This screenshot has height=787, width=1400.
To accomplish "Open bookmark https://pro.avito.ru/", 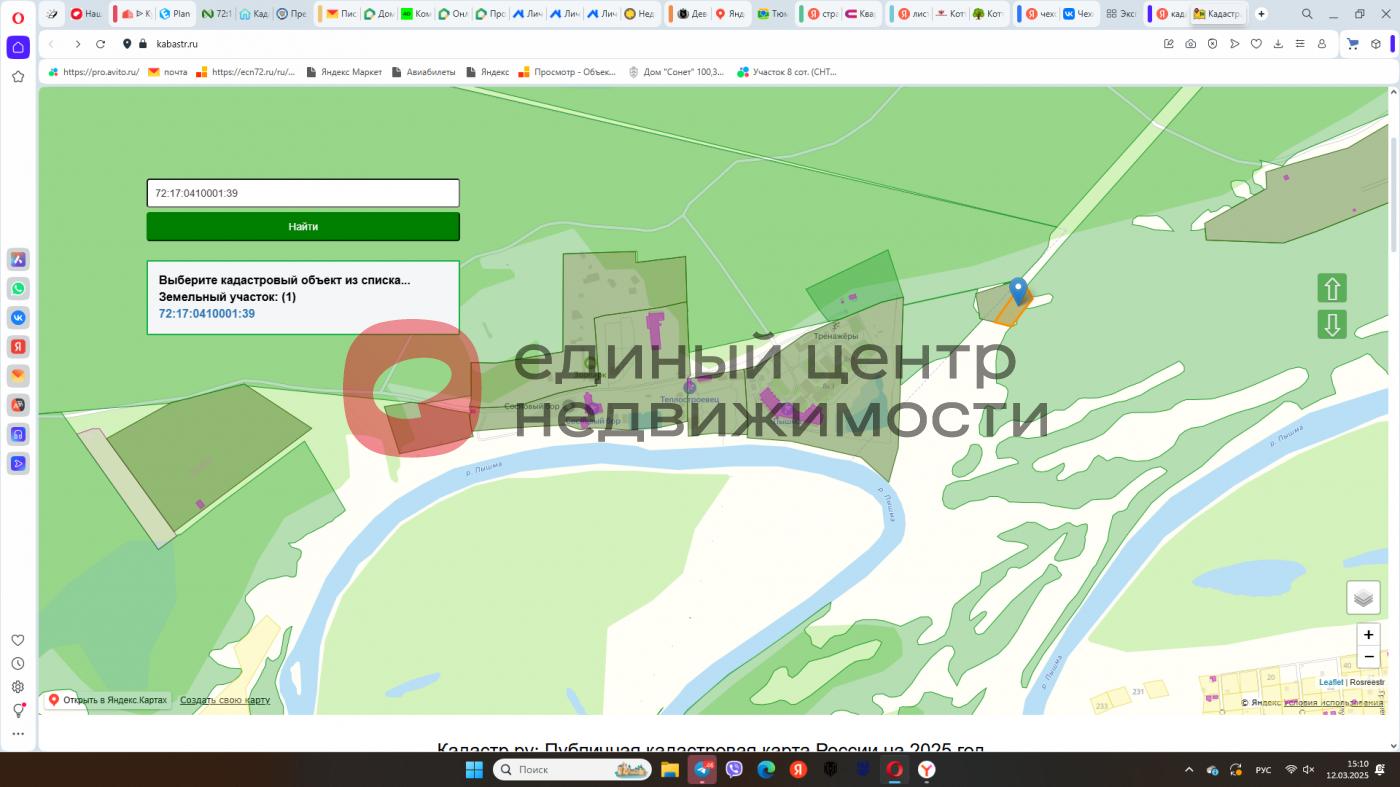I will [x=95, y=72].
